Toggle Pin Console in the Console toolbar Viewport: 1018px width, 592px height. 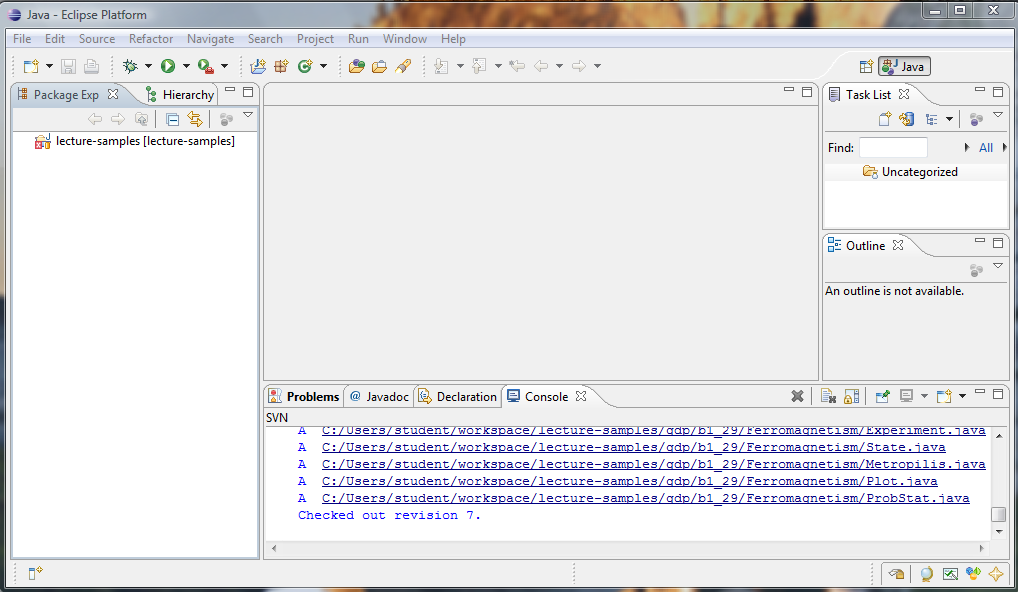[x=882, y=396]
